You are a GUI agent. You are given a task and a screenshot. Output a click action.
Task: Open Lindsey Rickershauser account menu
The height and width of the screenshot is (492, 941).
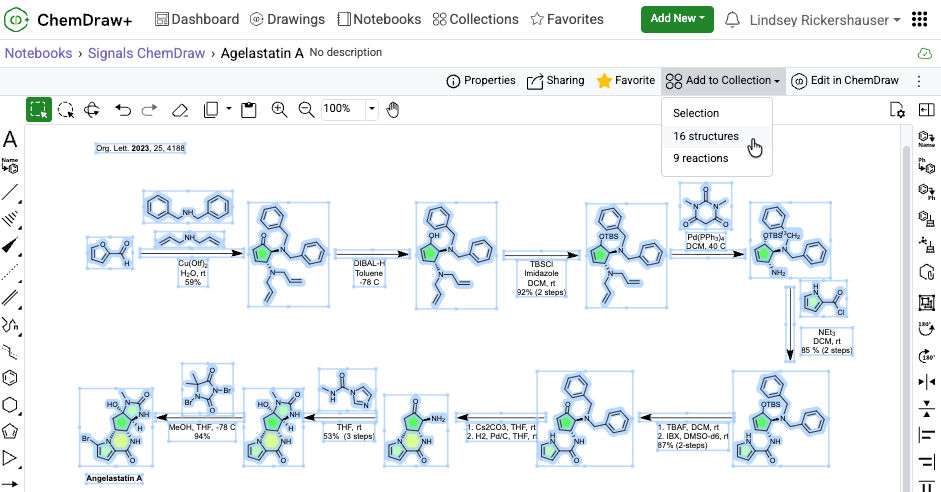pos(825,20)
